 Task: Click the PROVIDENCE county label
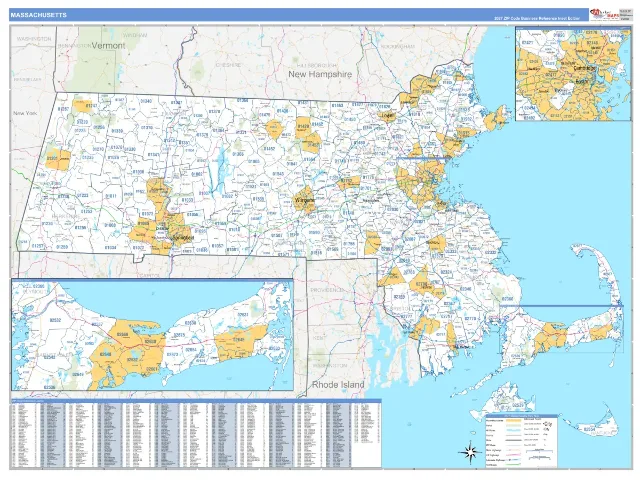pos(327,290)
